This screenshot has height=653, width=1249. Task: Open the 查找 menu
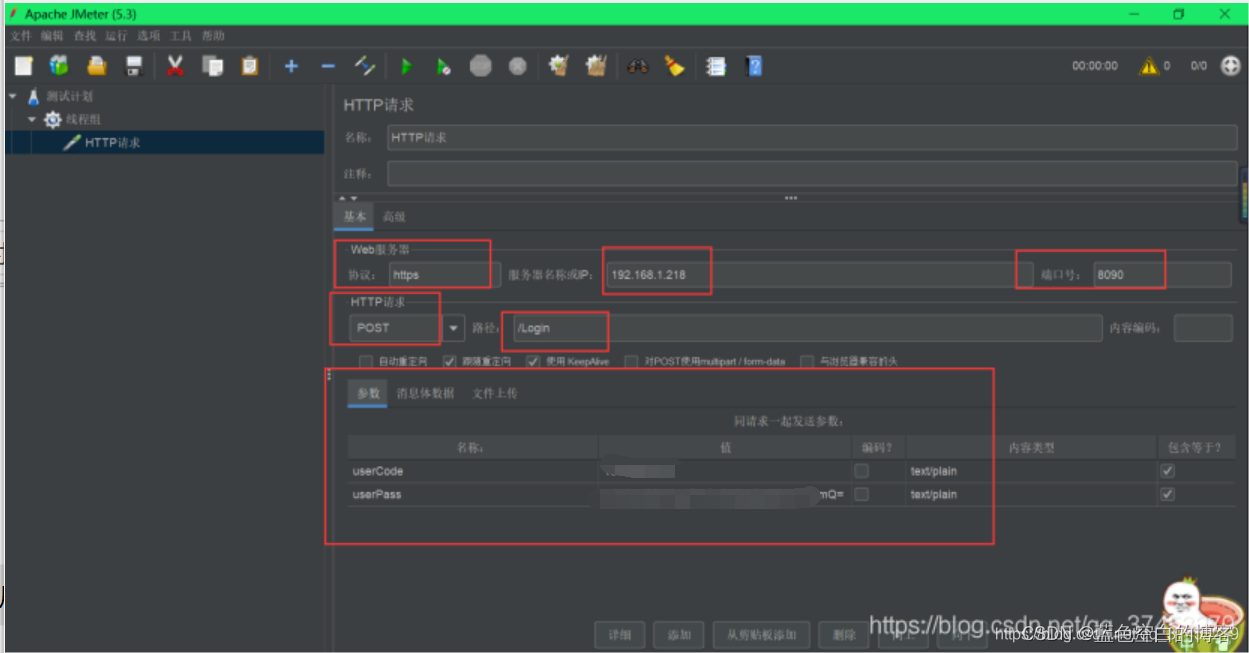tap(84, 36)
